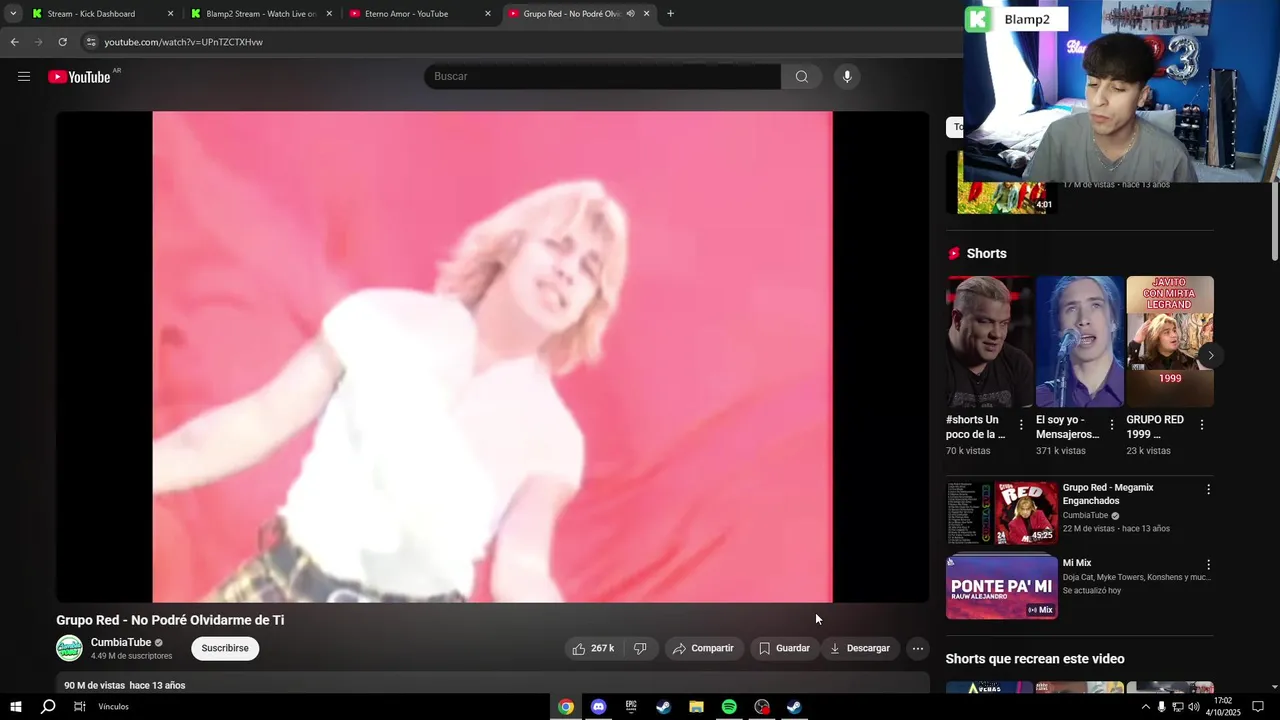The width and height of the screenshot is (1280, 720).
Task: Open options for '#shorts Un poco' short
Action: pos(1021,425)
